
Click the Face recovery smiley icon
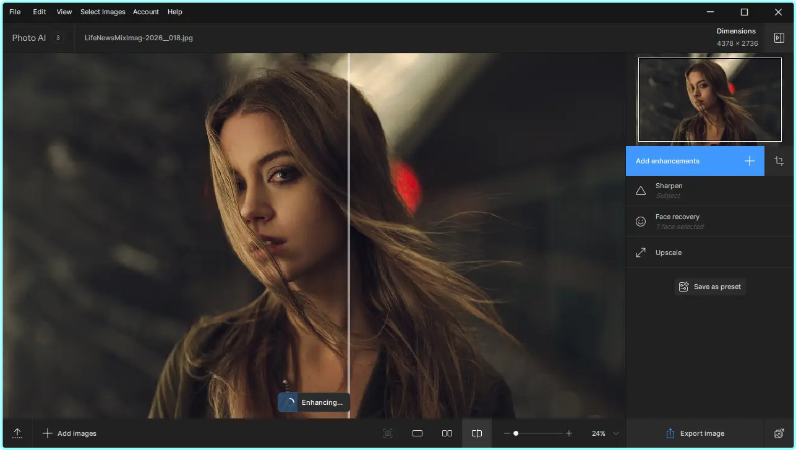(x=641, y=221)
